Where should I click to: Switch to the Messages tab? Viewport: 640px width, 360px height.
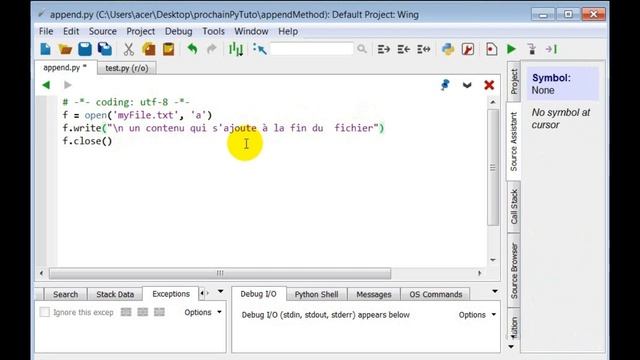tap(373, 294)
